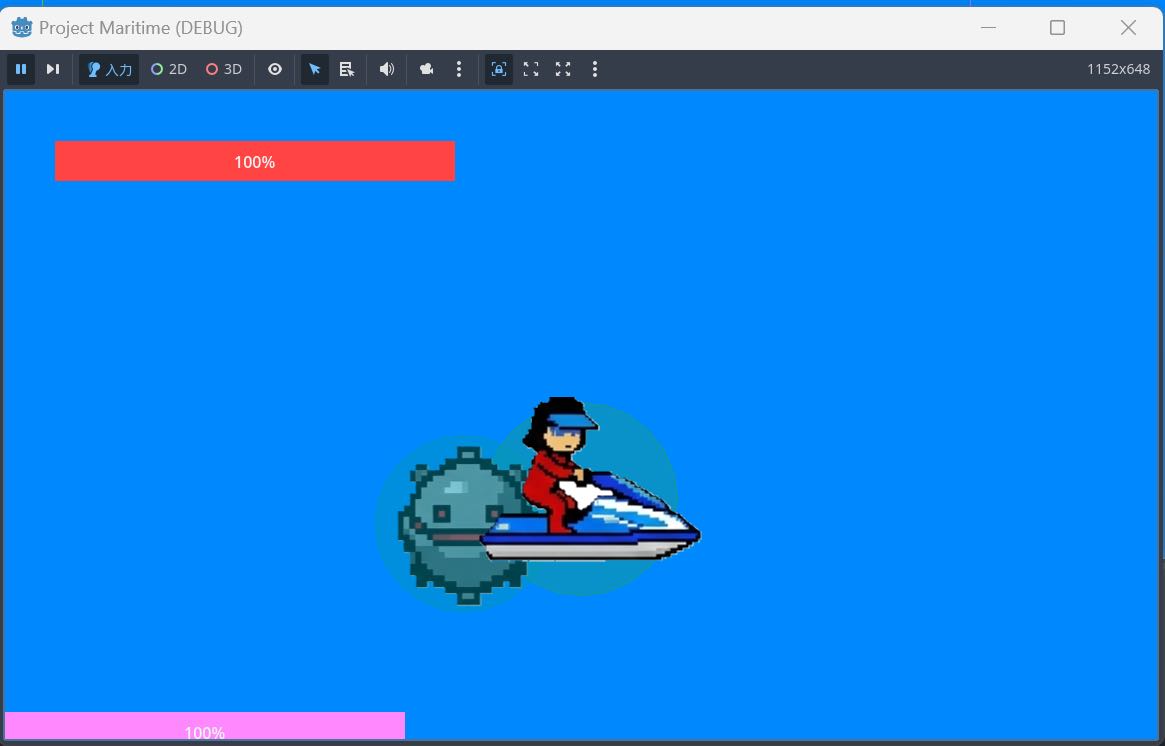The width and height of the screenshot is (1165, 746).
Task: Pause the running game
Action: [x=21, y=69]
